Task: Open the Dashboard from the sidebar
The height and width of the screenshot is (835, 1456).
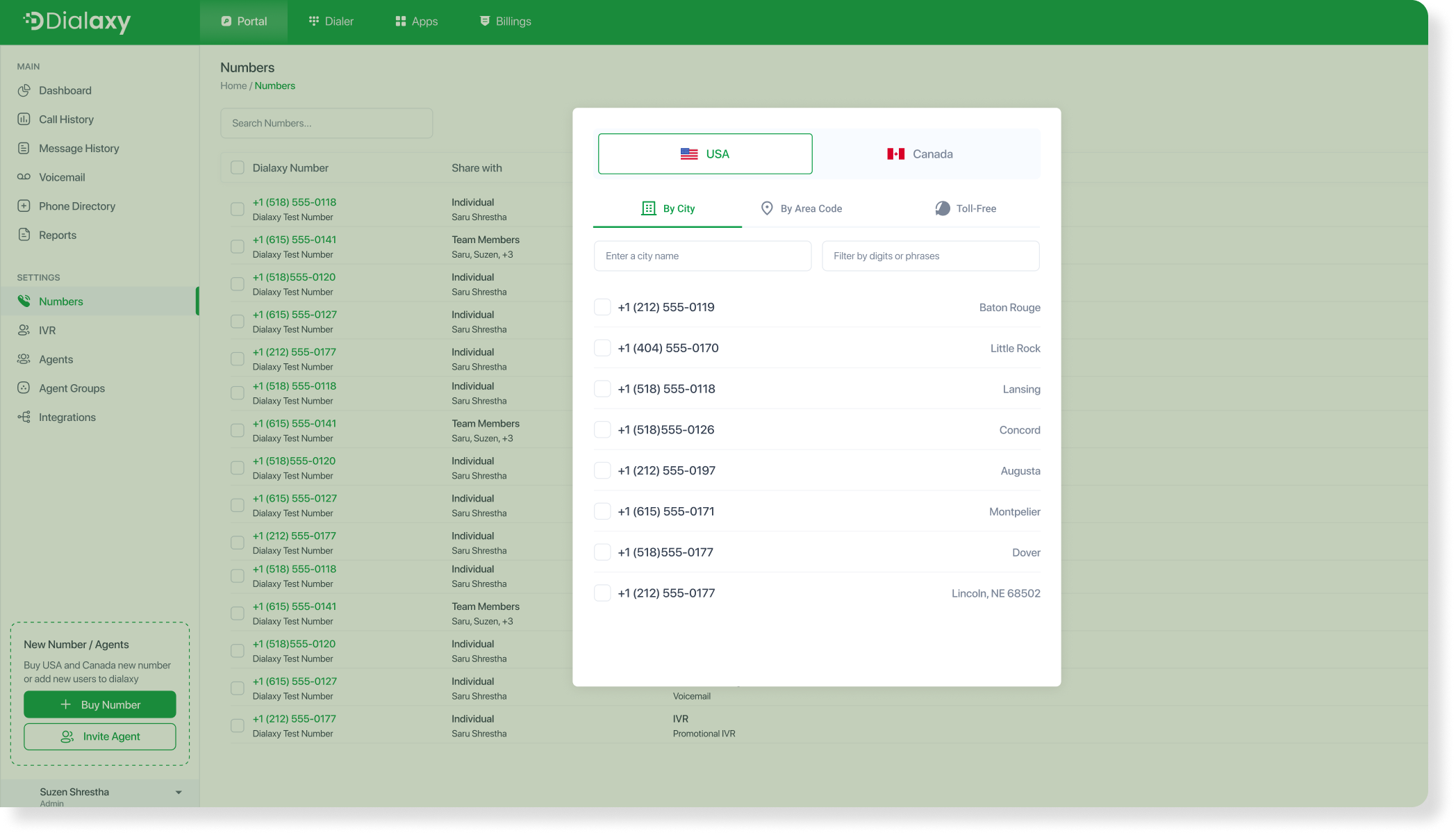Action: [65, 90]
